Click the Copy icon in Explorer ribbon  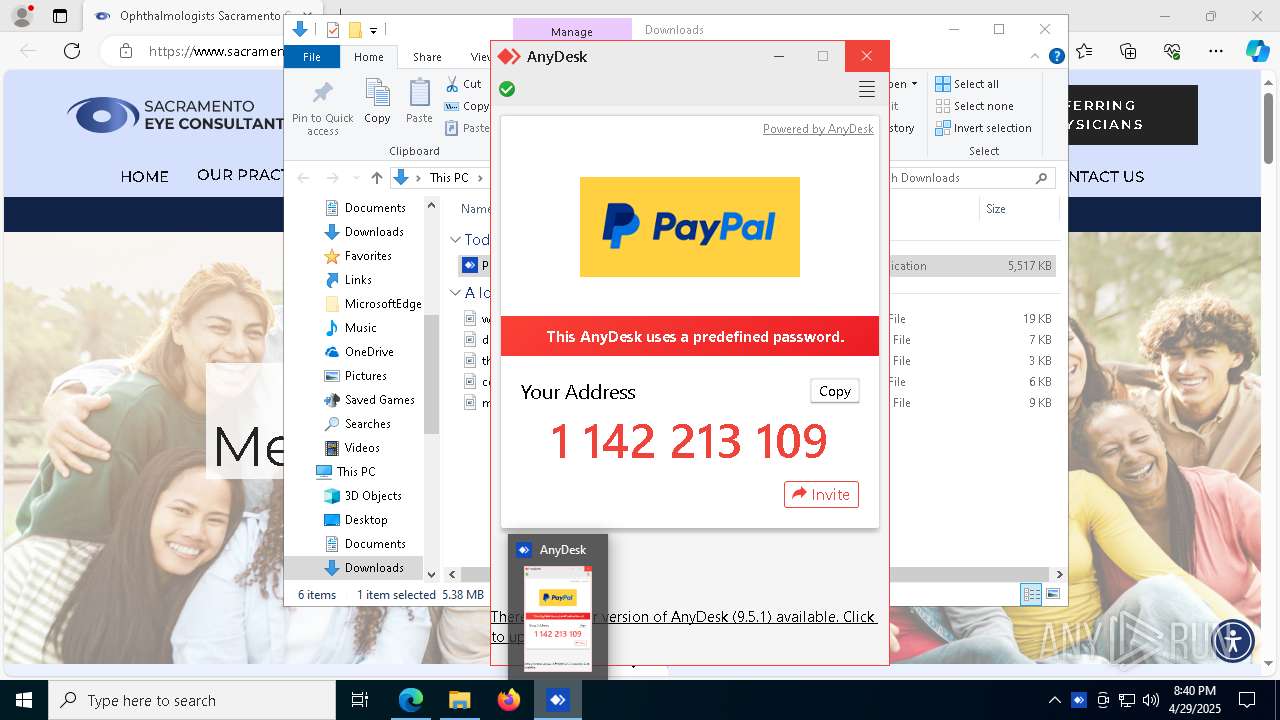(x=377, y=102)
